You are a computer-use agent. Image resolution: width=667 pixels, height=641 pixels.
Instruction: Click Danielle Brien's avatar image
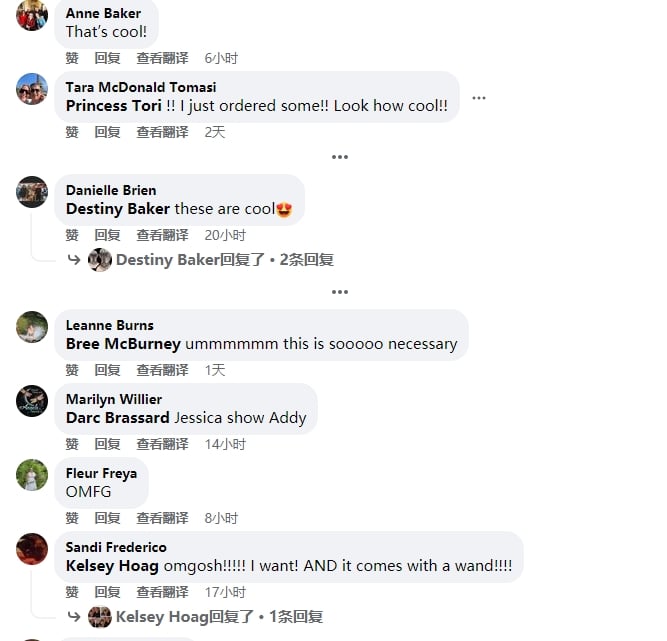32,192
